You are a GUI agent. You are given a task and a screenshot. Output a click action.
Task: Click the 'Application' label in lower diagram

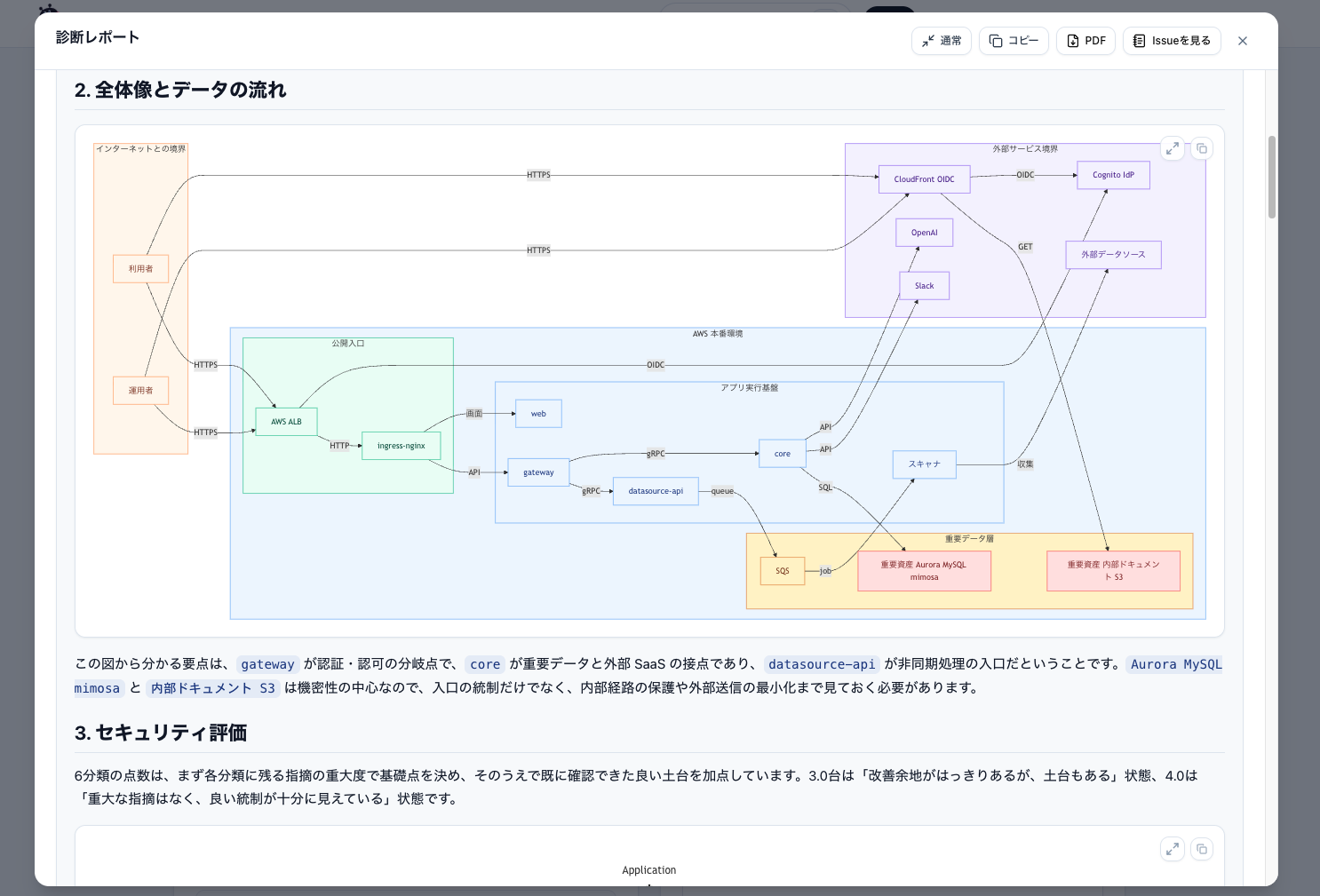(649, 870)
